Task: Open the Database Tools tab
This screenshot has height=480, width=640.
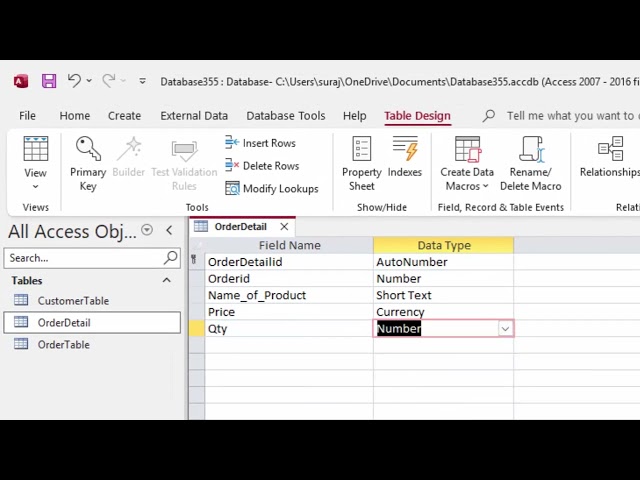Action: [286, 116]
